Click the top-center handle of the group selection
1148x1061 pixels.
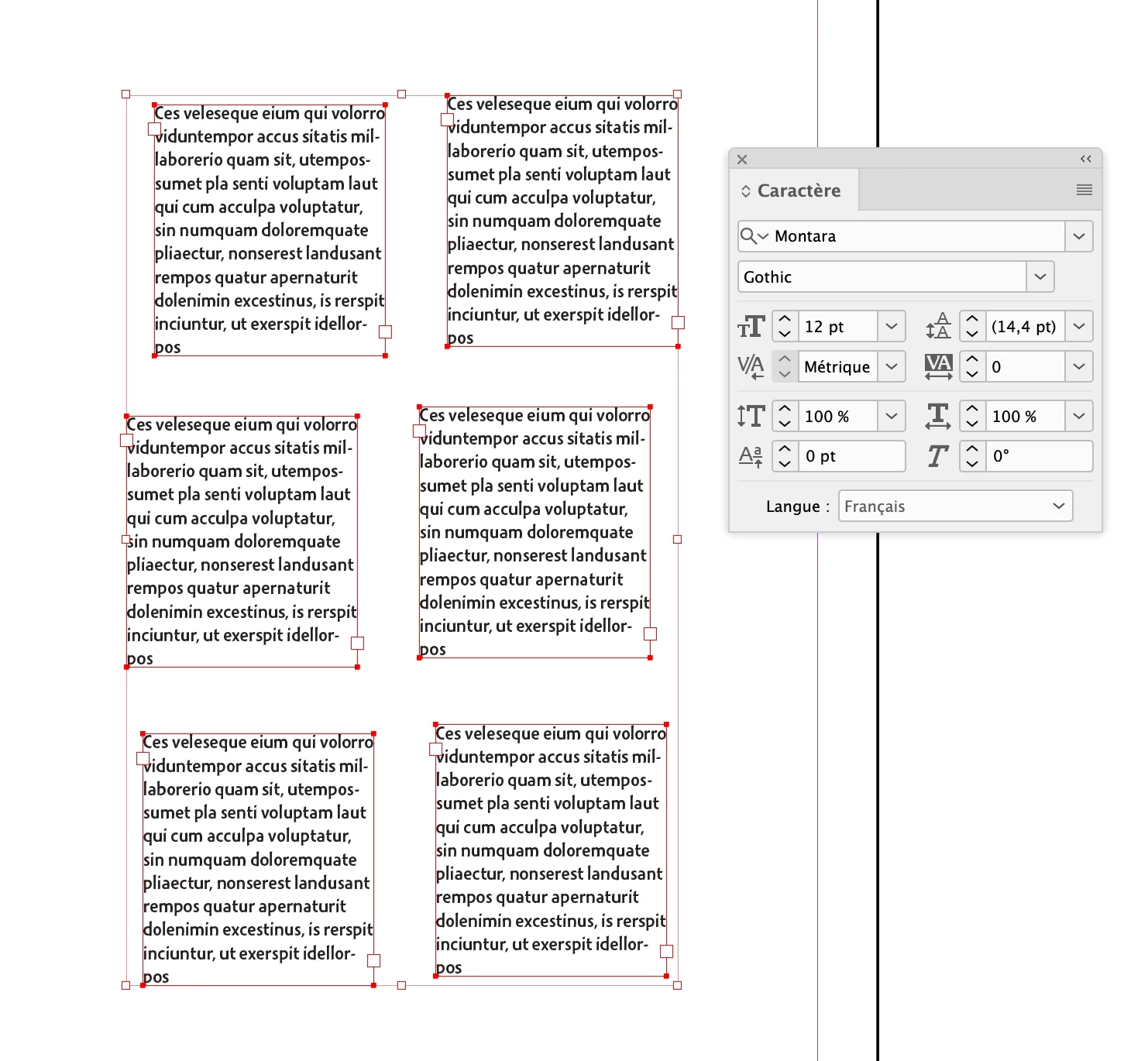point(402,94)
